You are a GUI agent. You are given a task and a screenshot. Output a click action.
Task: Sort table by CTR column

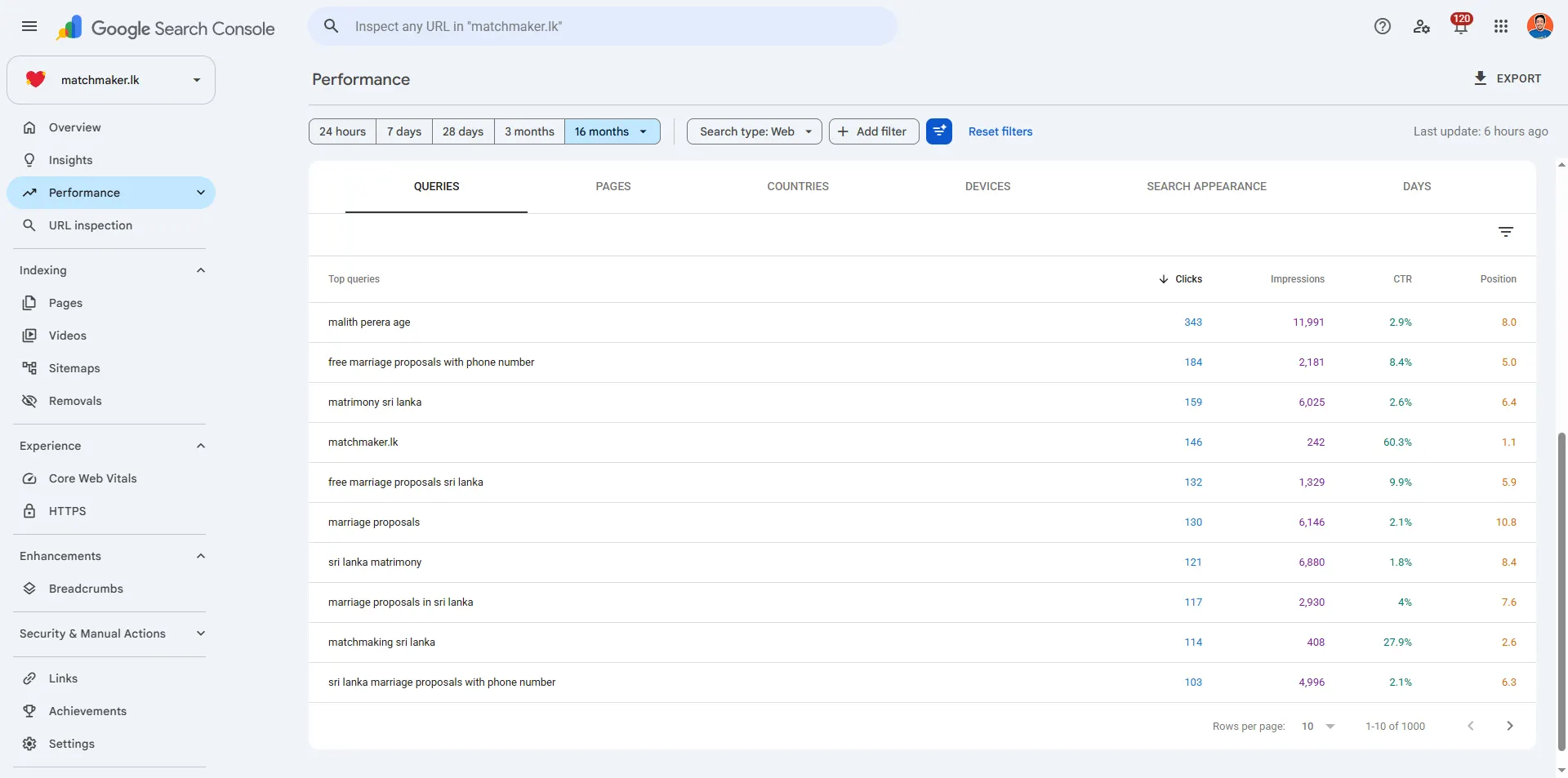[1402, 279]
